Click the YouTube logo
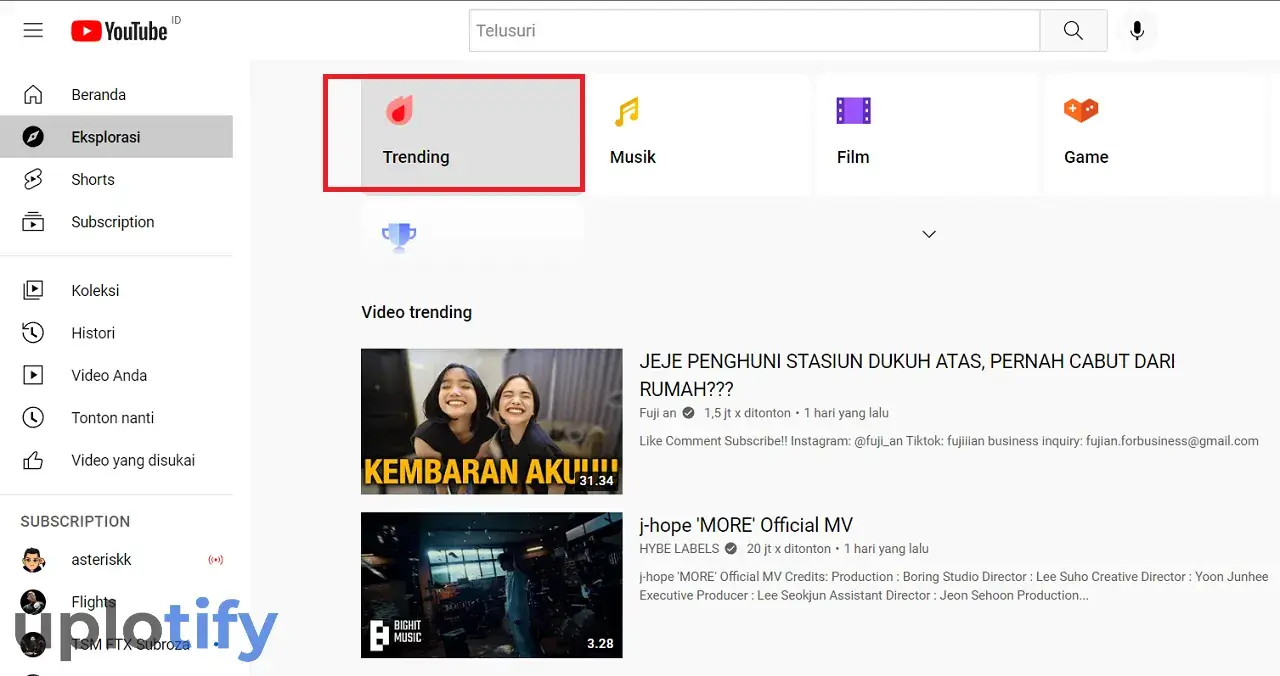This screenshot has width=1280, height=676. [x=119, y=31]
